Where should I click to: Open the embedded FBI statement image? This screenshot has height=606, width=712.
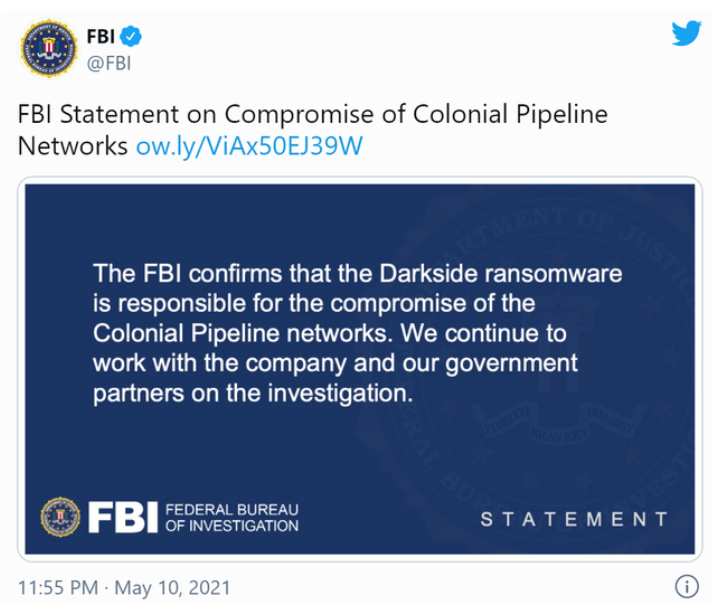tap(360, 369)
